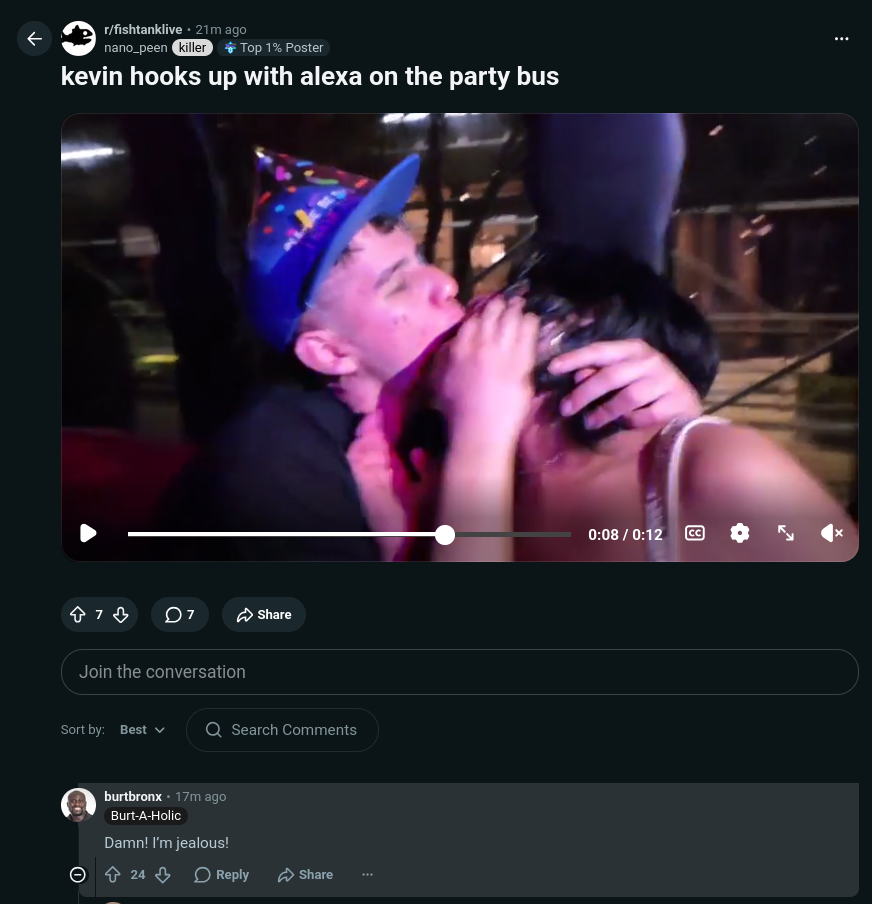Click the Search Comments box
This screenshot has height=904, width=872.
[283, 730]
